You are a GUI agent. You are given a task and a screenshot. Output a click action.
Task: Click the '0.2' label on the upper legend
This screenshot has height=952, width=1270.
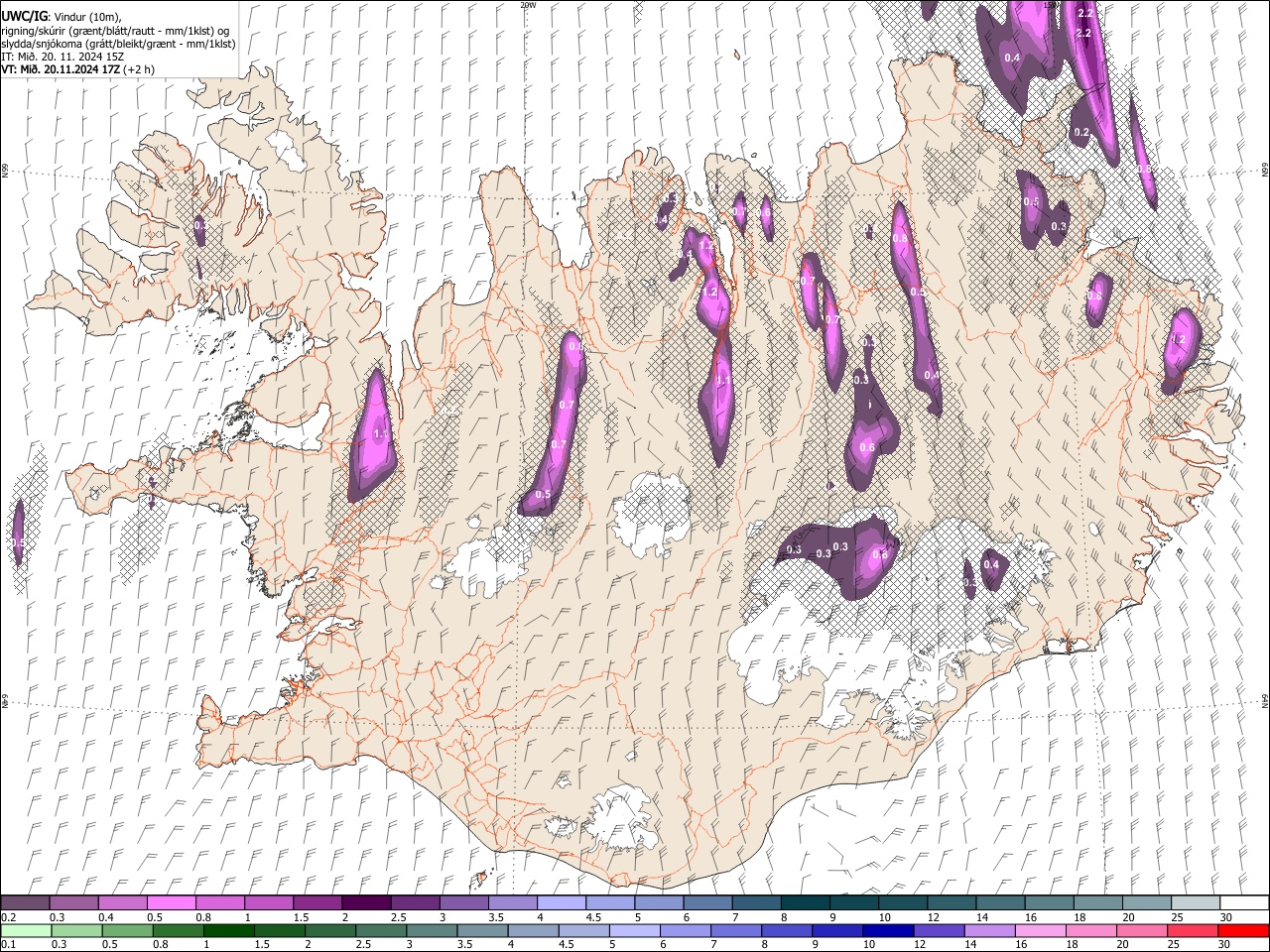coord(8,917)
